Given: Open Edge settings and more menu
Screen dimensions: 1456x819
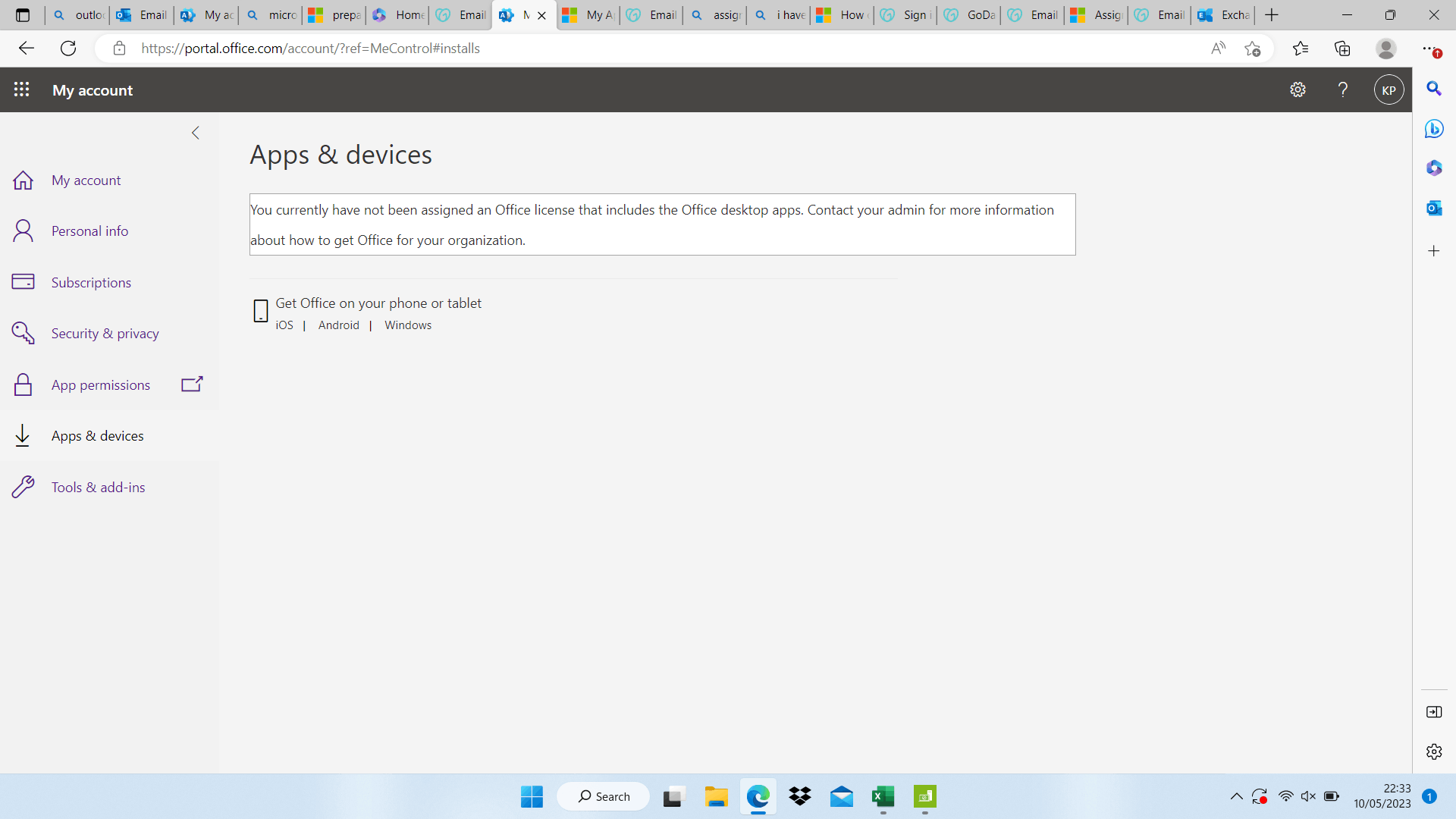Looking at the screenshot, I should (x=1429, y=49).
